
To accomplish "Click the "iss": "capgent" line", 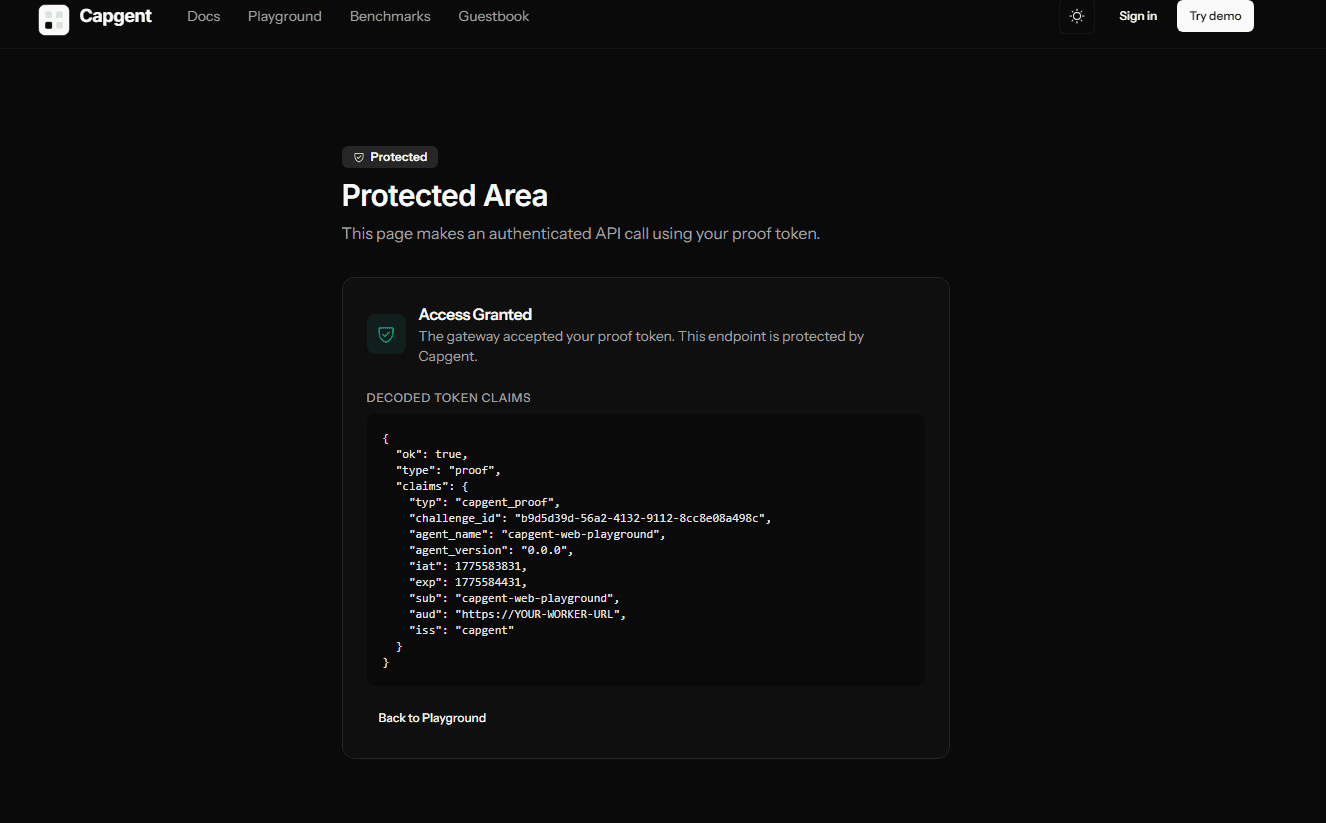I will 461,630.
